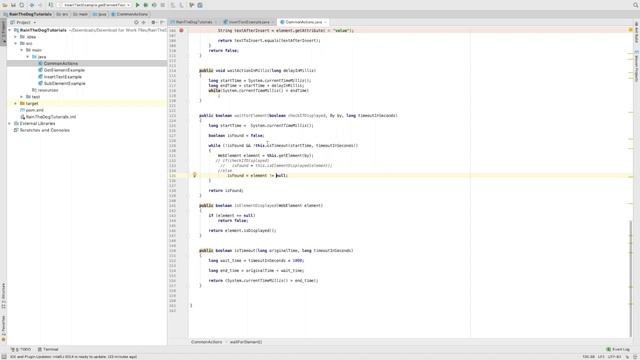Click the isFound = element != null line
Viewport: 640px width, 360px height.
pyautogui.click(x=258, y=175)
